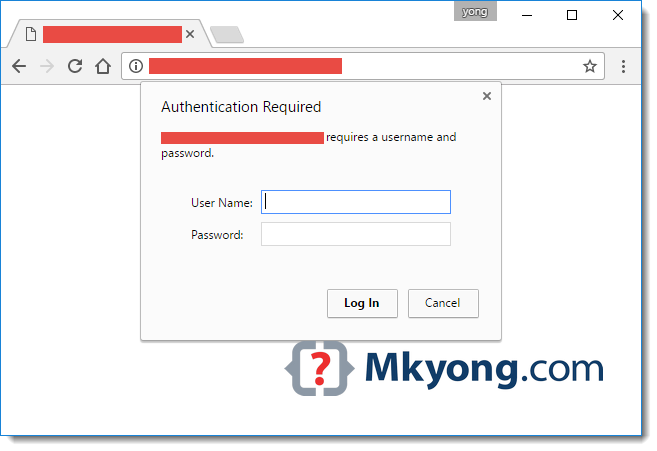657x451 pixels.
Task: Reload the page with refresh icon
Action: (x=75, y=66)
